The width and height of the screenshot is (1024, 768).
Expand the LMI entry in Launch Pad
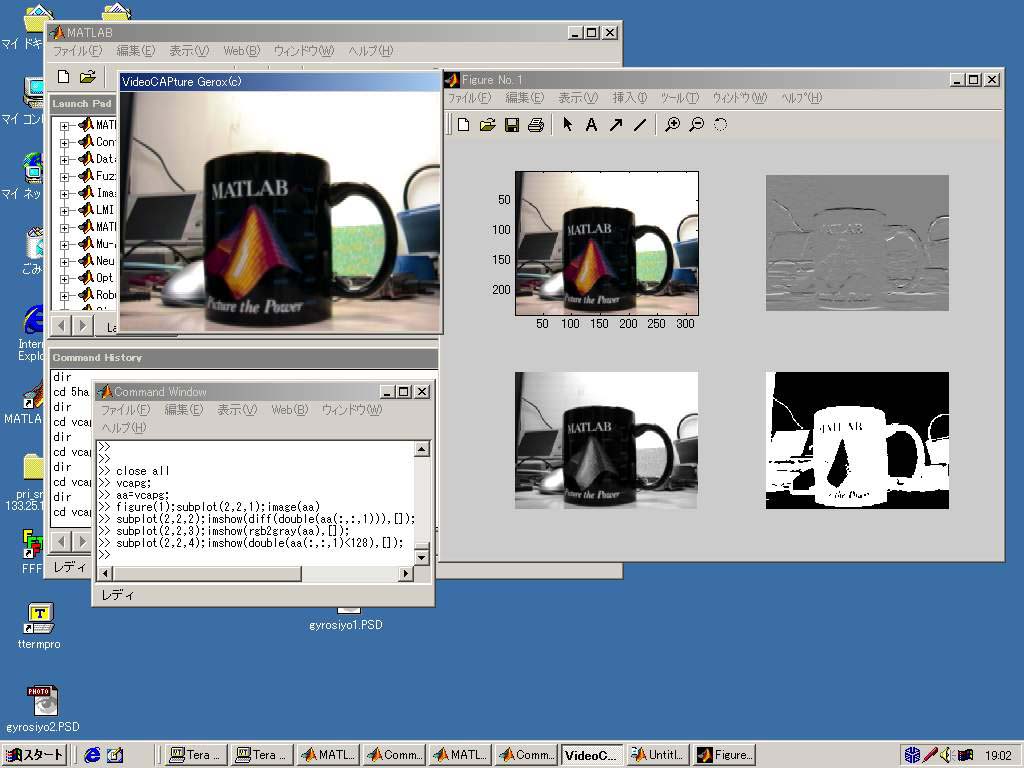[64, 210]
